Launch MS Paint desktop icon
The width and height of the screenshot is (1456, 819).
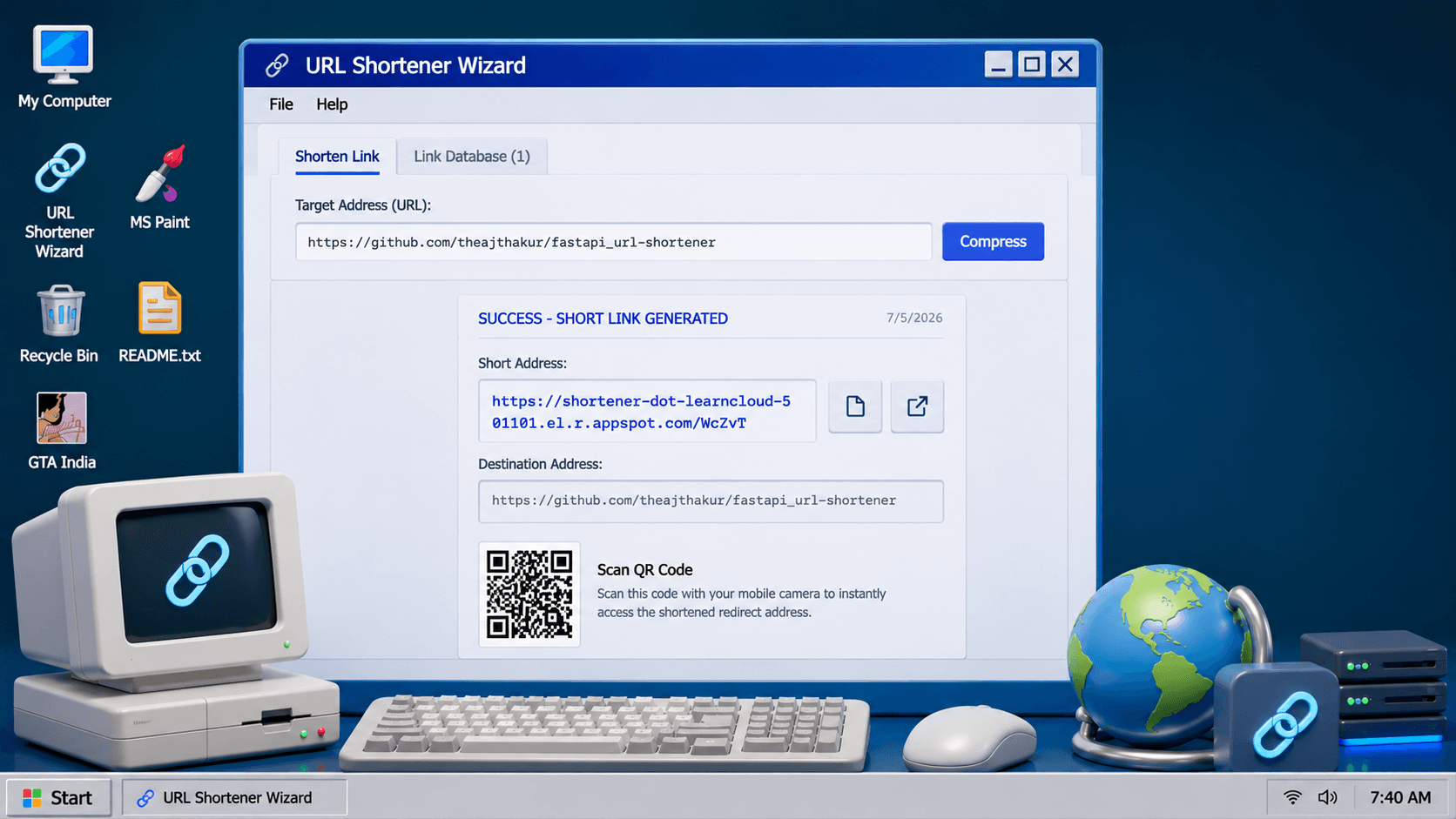159,187
